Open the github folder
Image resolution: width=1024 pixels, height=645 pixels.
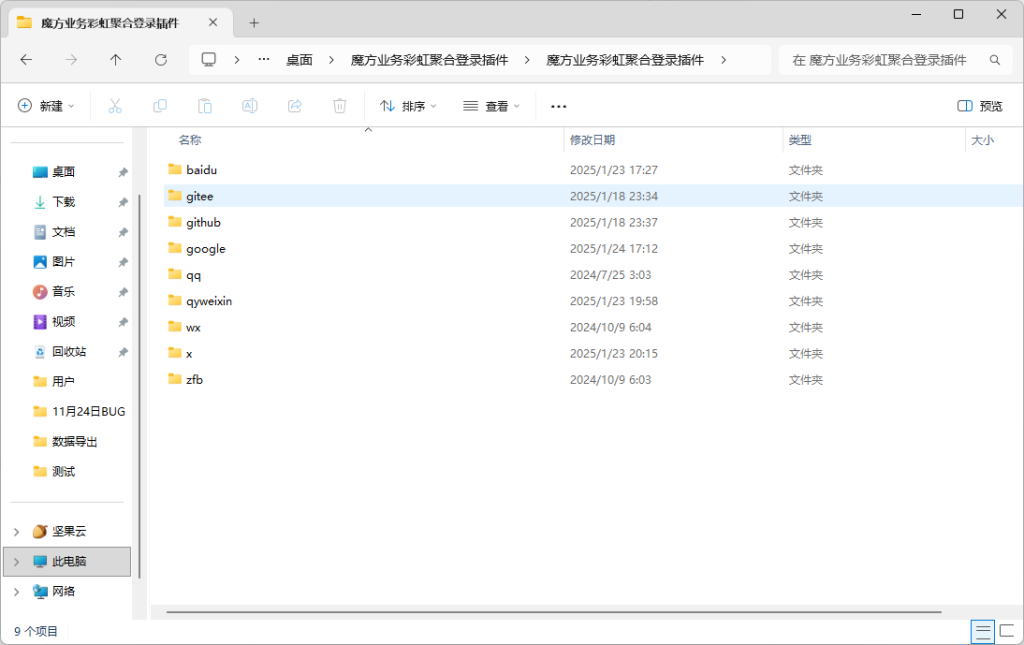pyautogui.click(x=202, y=222)
